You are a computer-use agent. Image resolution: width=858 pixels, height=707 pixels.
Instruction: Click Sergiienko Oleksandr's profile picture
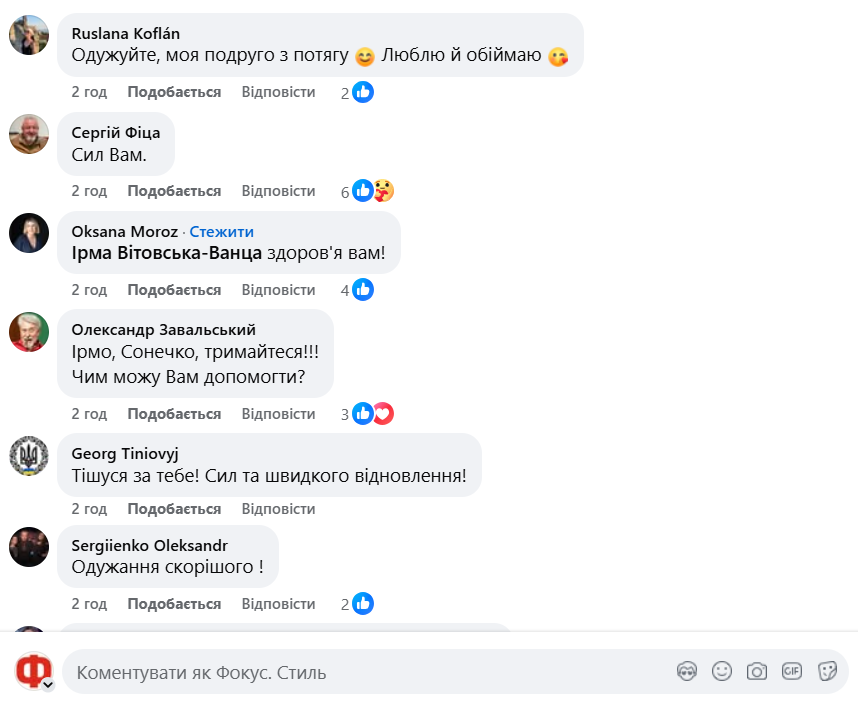tap(29, 547)
